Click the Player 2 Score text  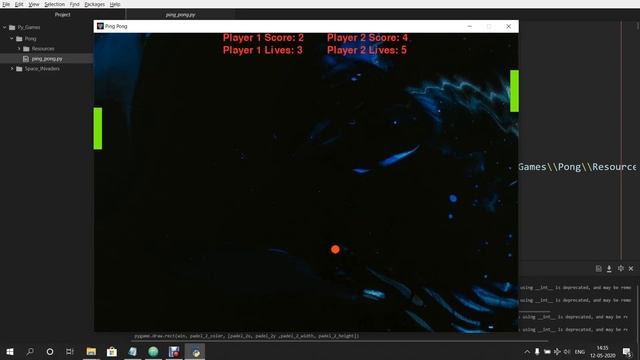click(x=367, y=38)
